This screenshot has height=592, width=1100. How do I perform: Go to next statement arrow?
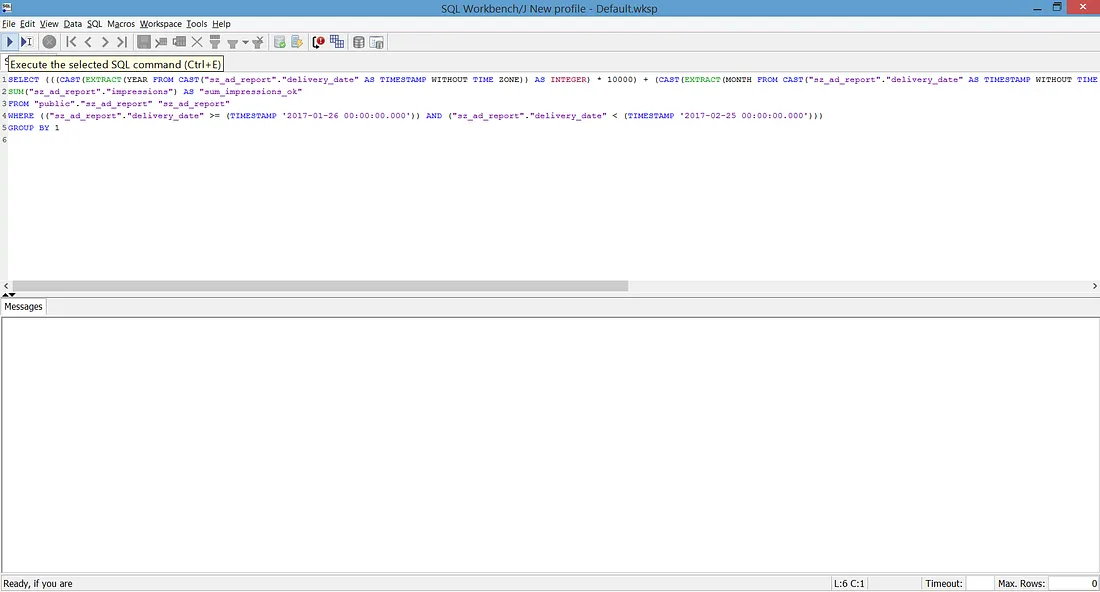[105, 42]
